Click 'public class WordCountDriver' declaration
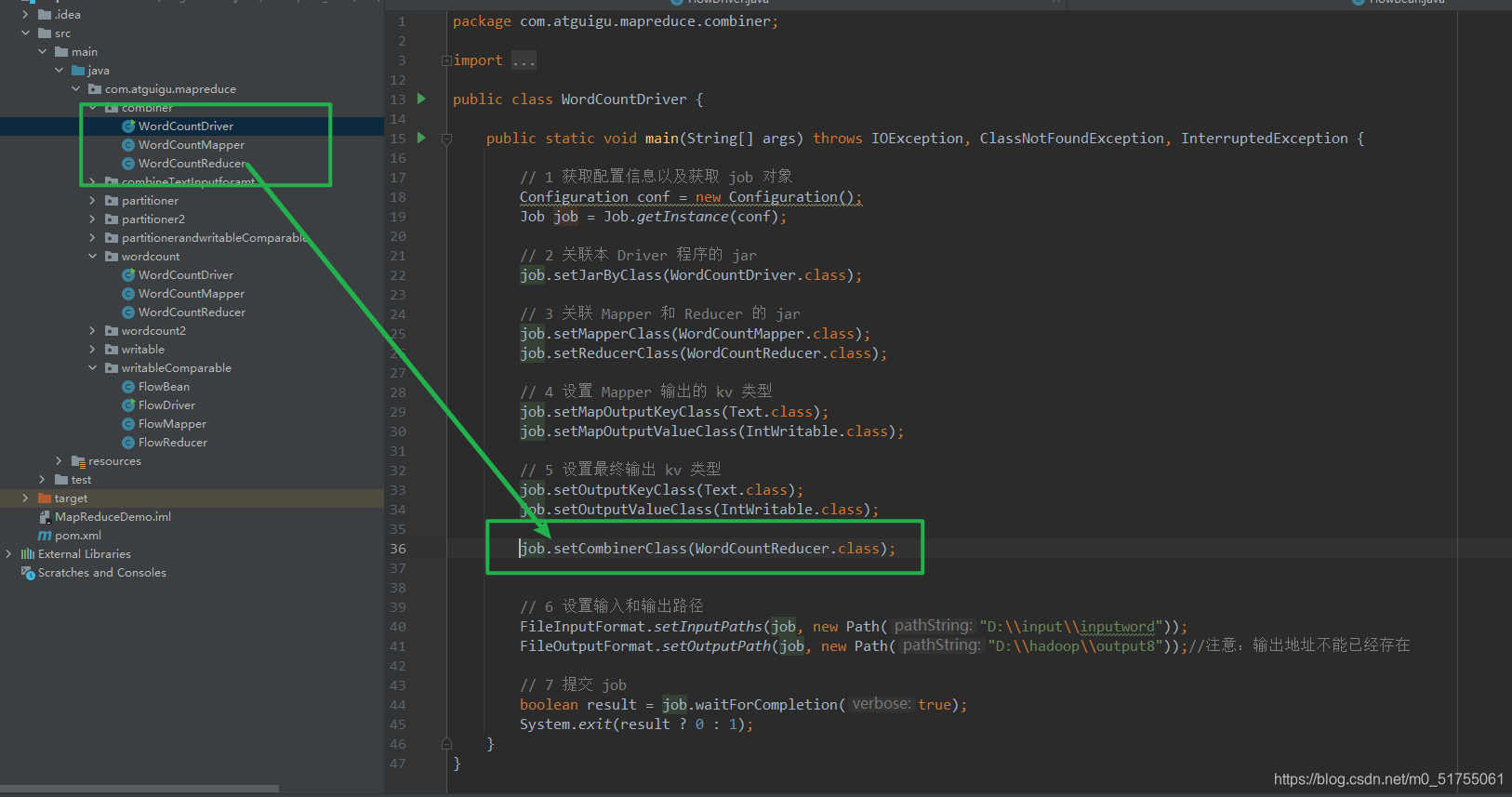Viewport: 1512px width, 797px height. pyautogui.click(x=578, y=100)
